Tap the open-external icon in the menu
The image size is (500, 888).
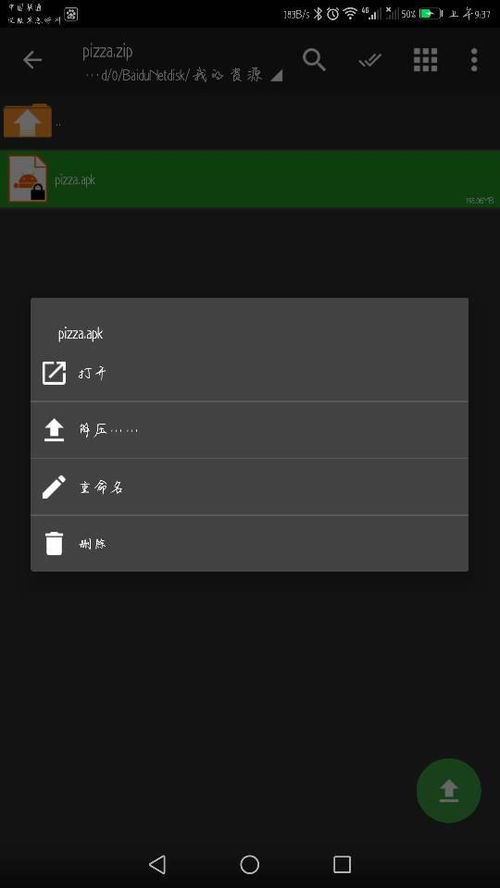(54, 373)
